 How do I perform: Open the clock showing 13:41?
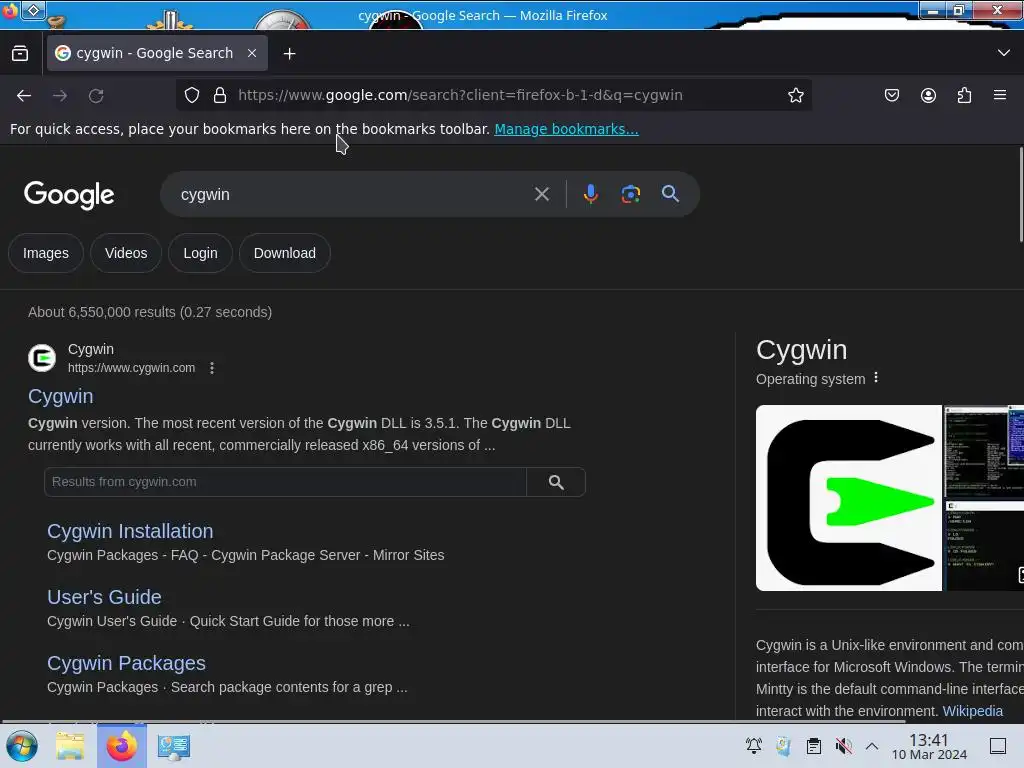929,746
